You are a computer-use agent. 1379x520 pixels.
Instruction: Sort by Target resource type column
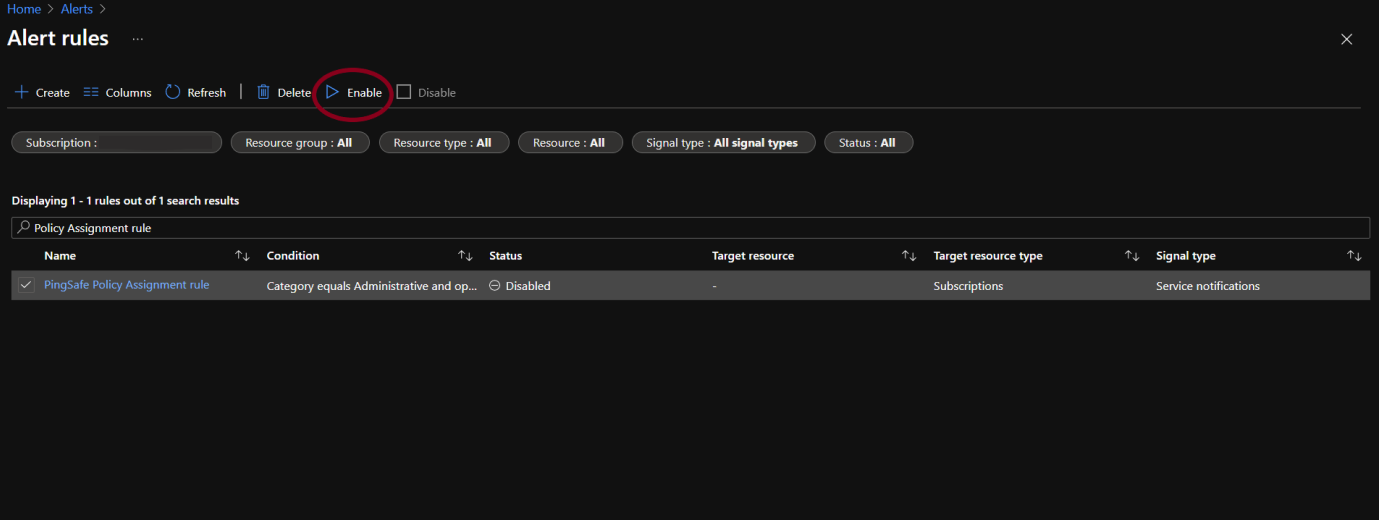tap(1131, 256)
